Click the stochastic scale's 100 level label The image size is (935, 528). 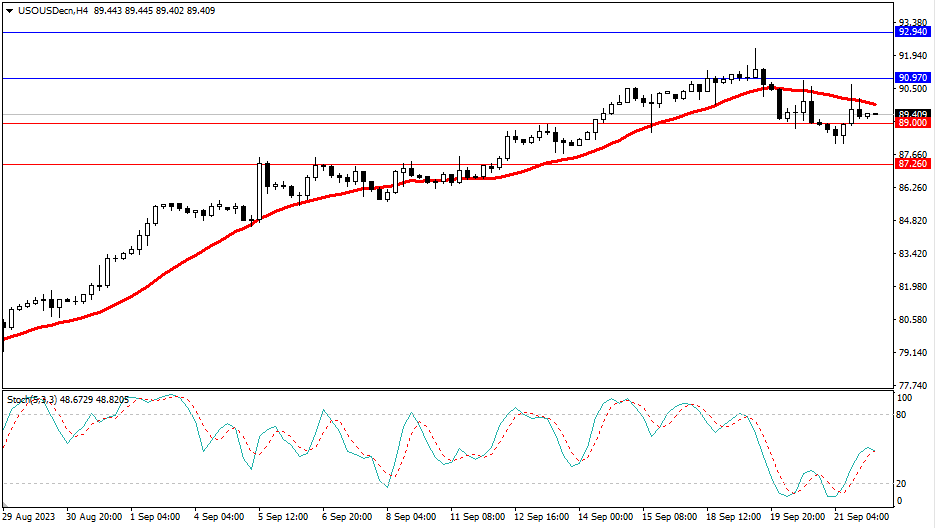905,397
